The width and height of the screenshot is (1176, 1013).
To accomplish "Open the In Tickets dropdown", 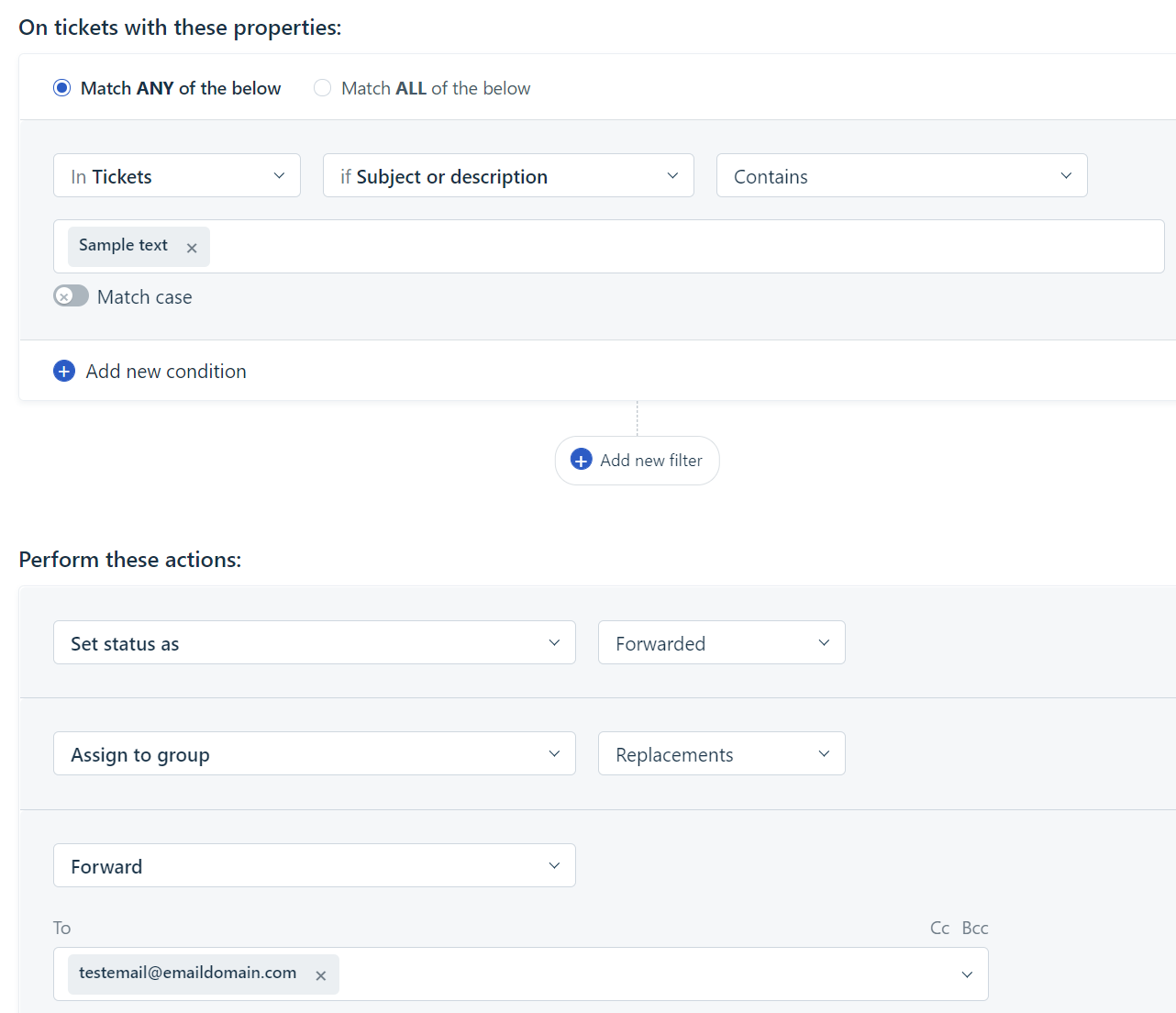I will point(177,175).
